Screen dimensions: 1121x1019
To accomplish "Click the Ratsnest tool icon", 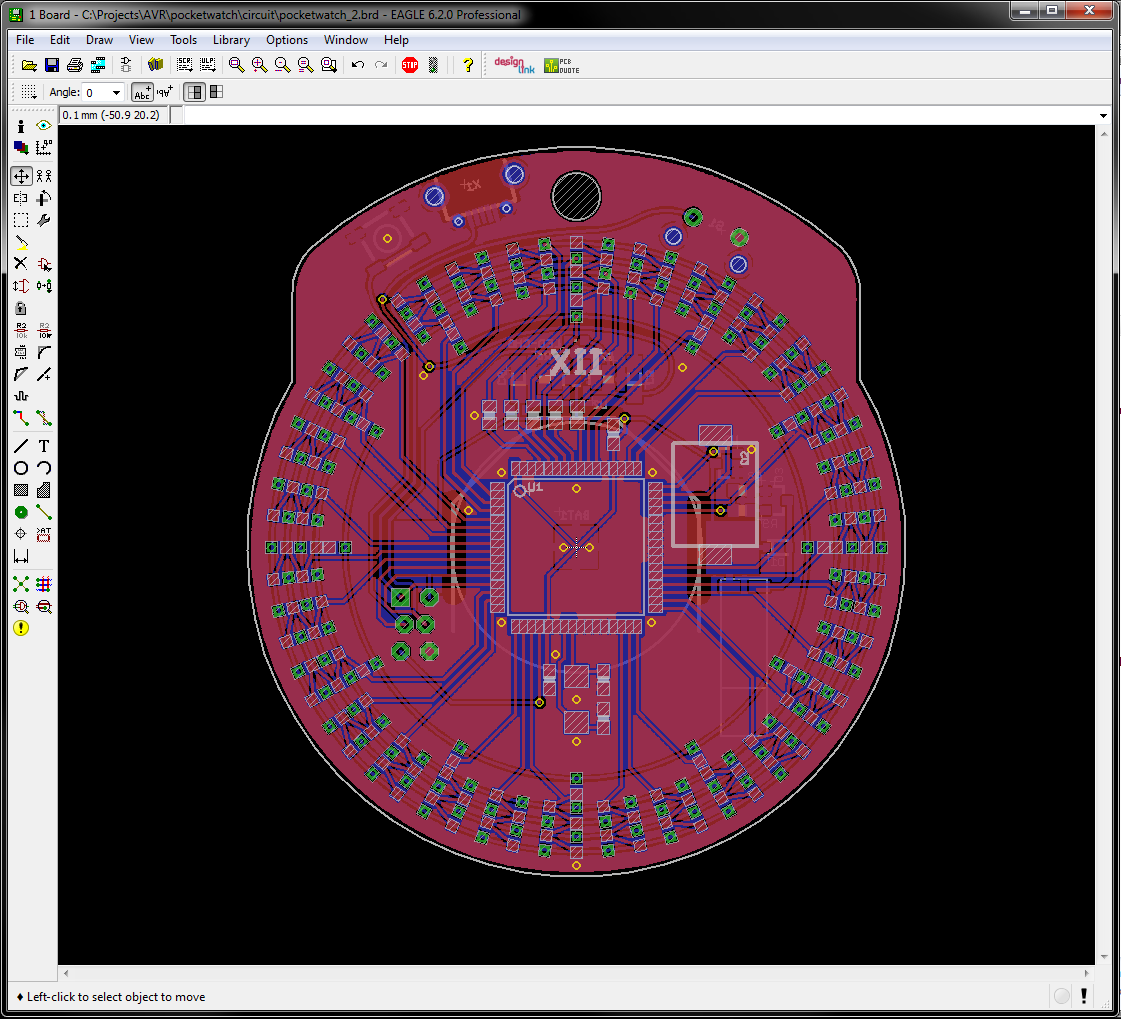I will (21, 584).
